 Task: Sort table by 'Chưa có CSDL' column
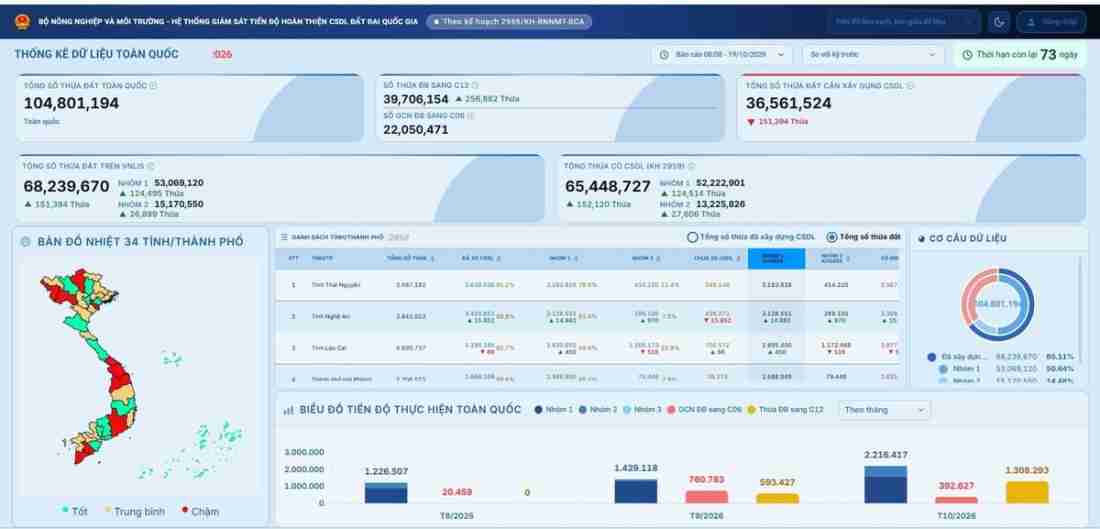pos(716,259)
